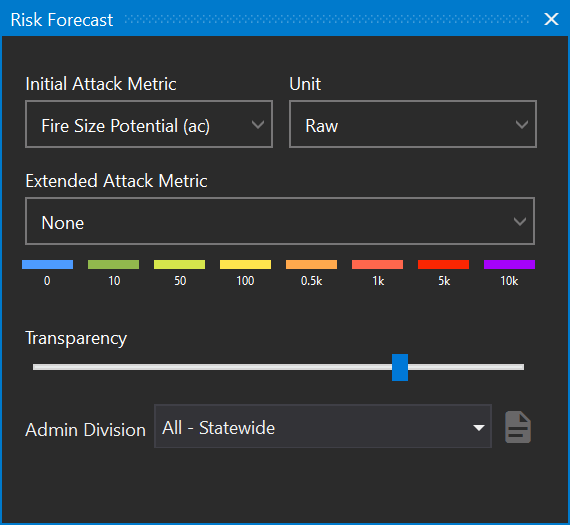Select the yellow 100 legend swatch
This screenshot has height=525, width=570.
click(x=245, y=264)
